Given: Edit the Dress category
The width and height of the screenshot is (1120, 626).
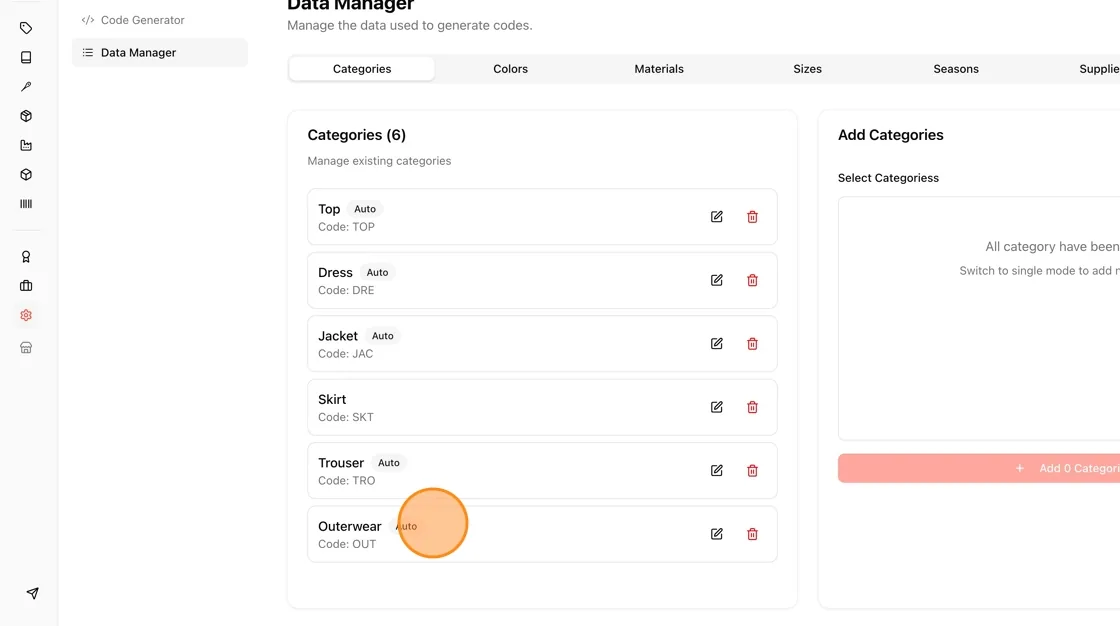Looking at the screenshot, I should tap(716, 280).
